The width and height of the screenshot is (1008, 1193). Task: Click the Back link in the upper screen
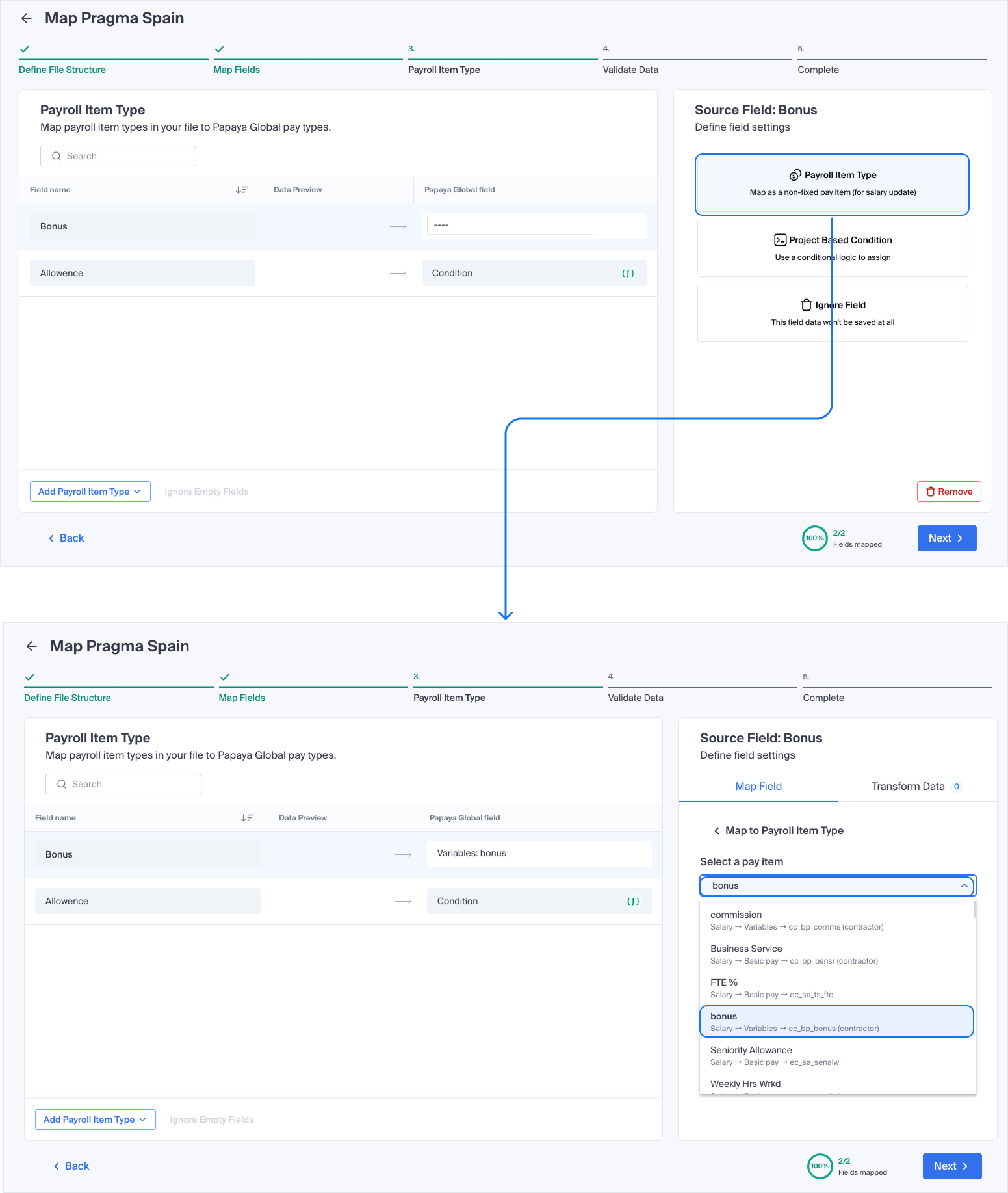[66, 538]
